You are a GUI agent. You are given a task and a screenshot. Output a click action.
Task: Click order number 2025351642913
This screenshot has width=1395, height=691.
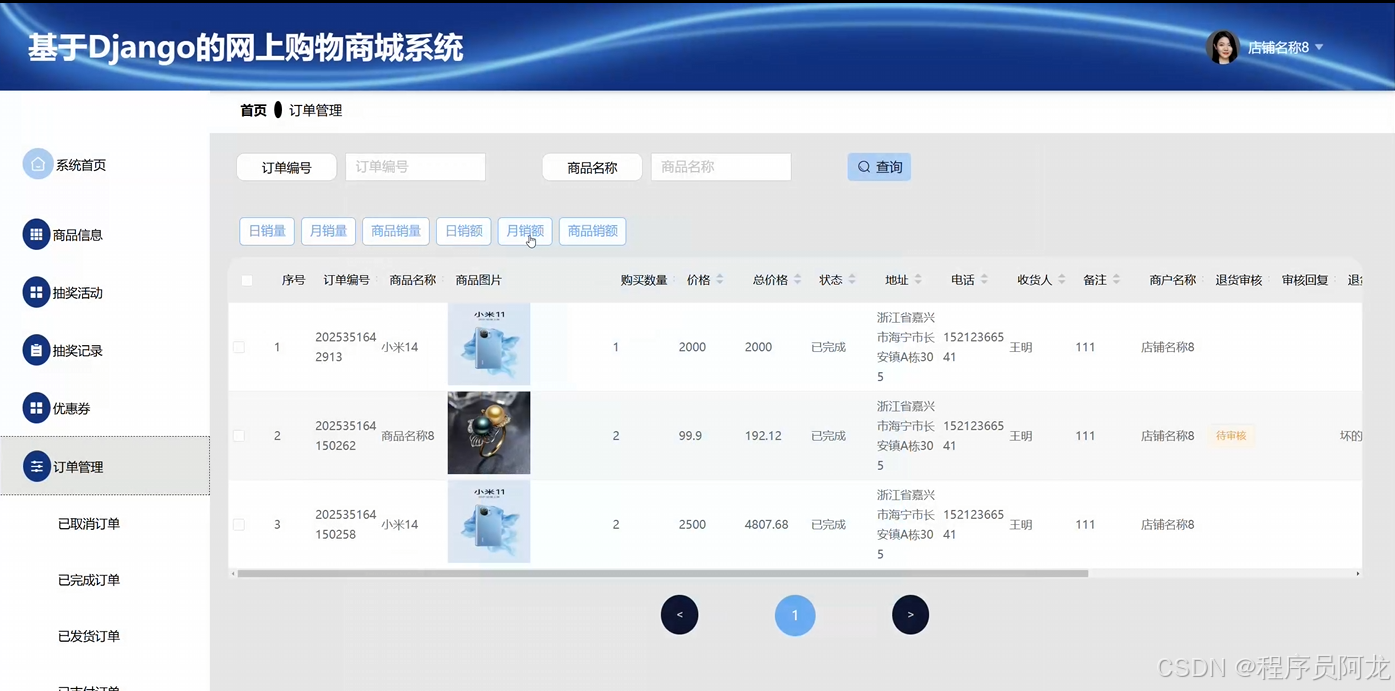(x=346, y=347)
